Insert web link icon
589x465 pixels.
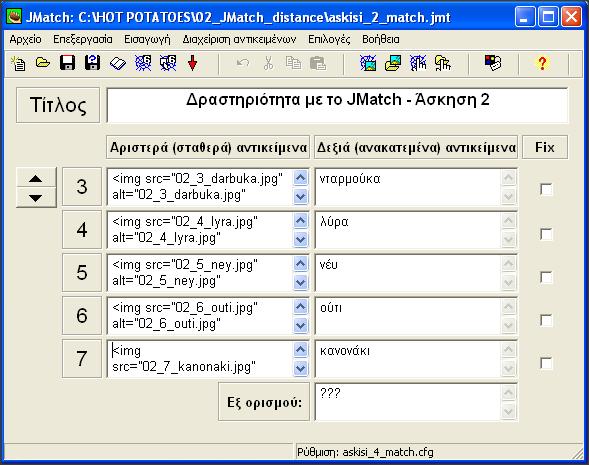coord(418,63)
